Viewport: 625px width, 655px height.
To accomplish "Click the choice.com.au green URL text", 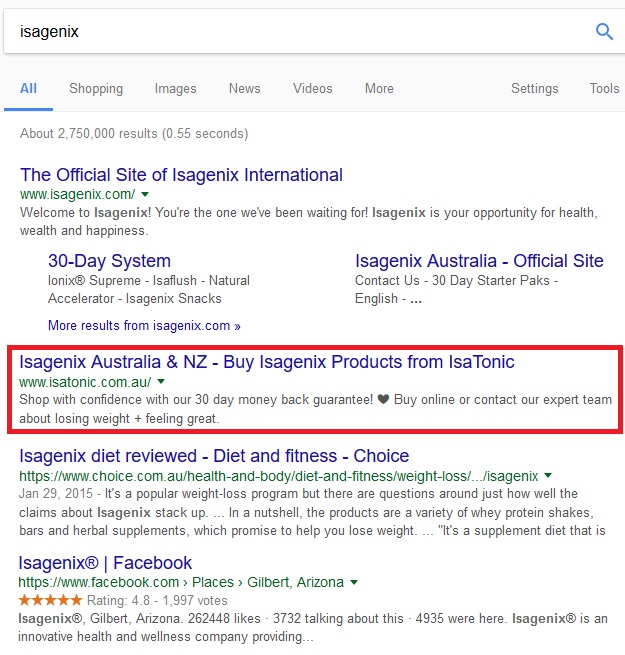I will [279, 476].
